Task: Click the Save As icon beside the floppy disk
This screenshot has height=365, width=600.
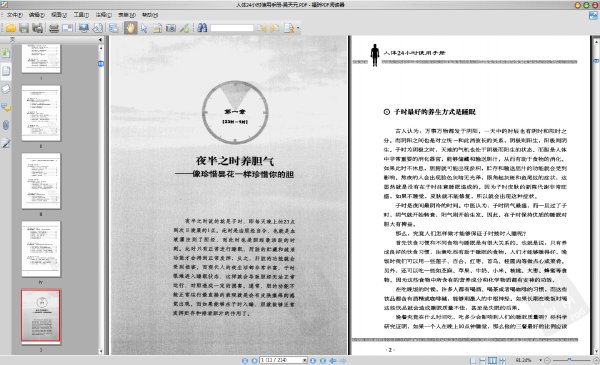Action: tap(38, 28)
